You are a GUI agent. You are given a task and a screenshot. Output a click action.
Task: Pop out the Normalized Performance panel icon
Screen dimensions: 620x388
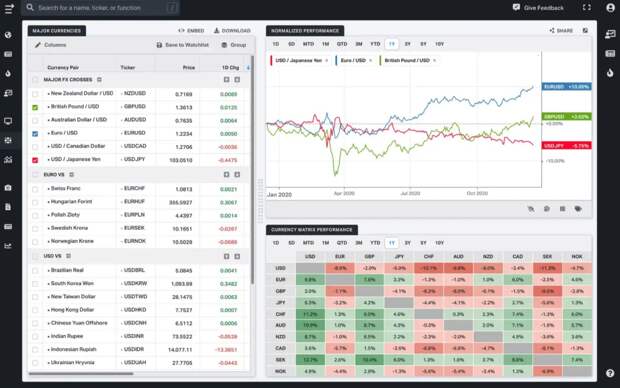click(x=585, y=30)
